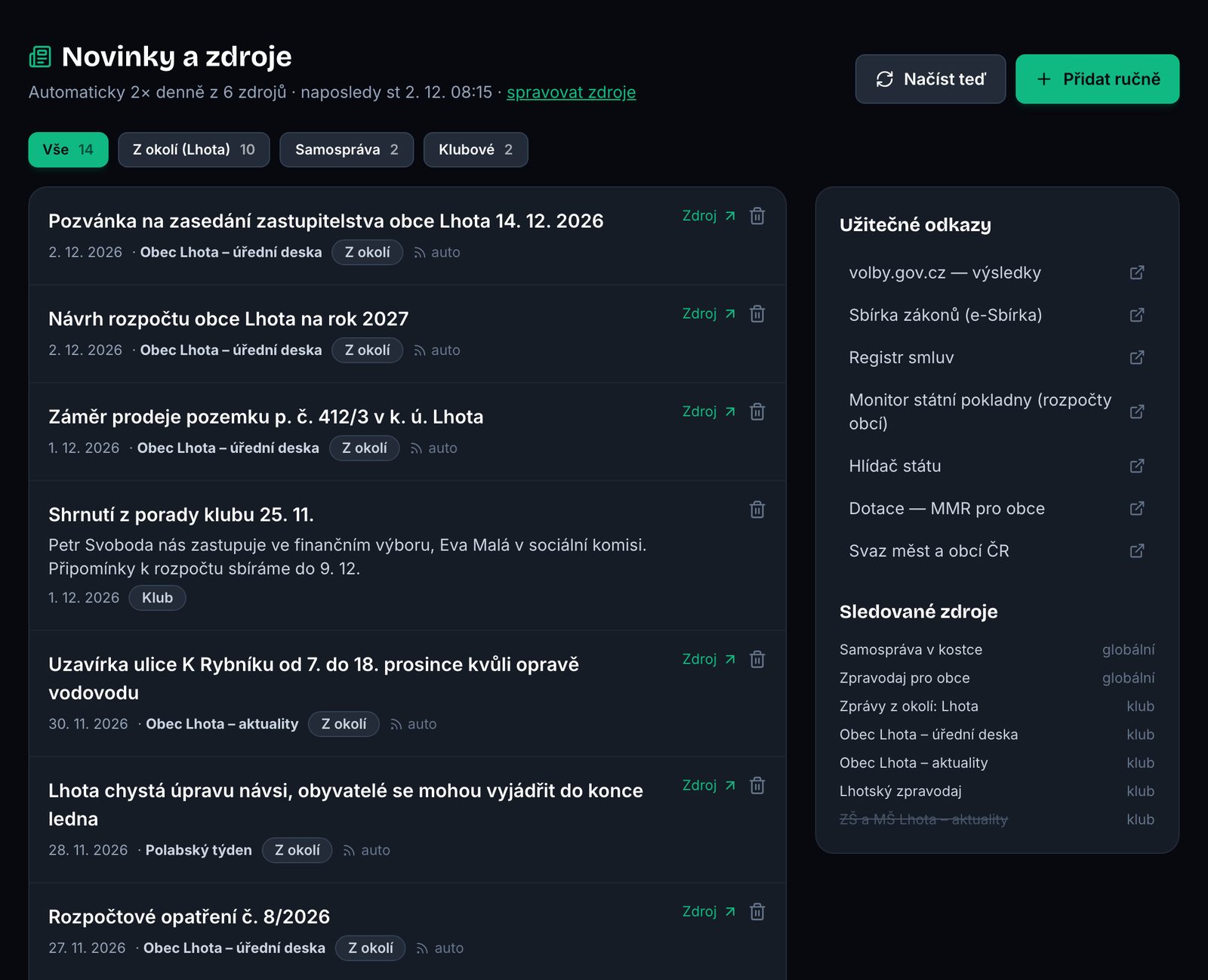Open Zdroj link for Uzavírka ulice K Rybníku
1208x980 pixels.
point(708,659)
